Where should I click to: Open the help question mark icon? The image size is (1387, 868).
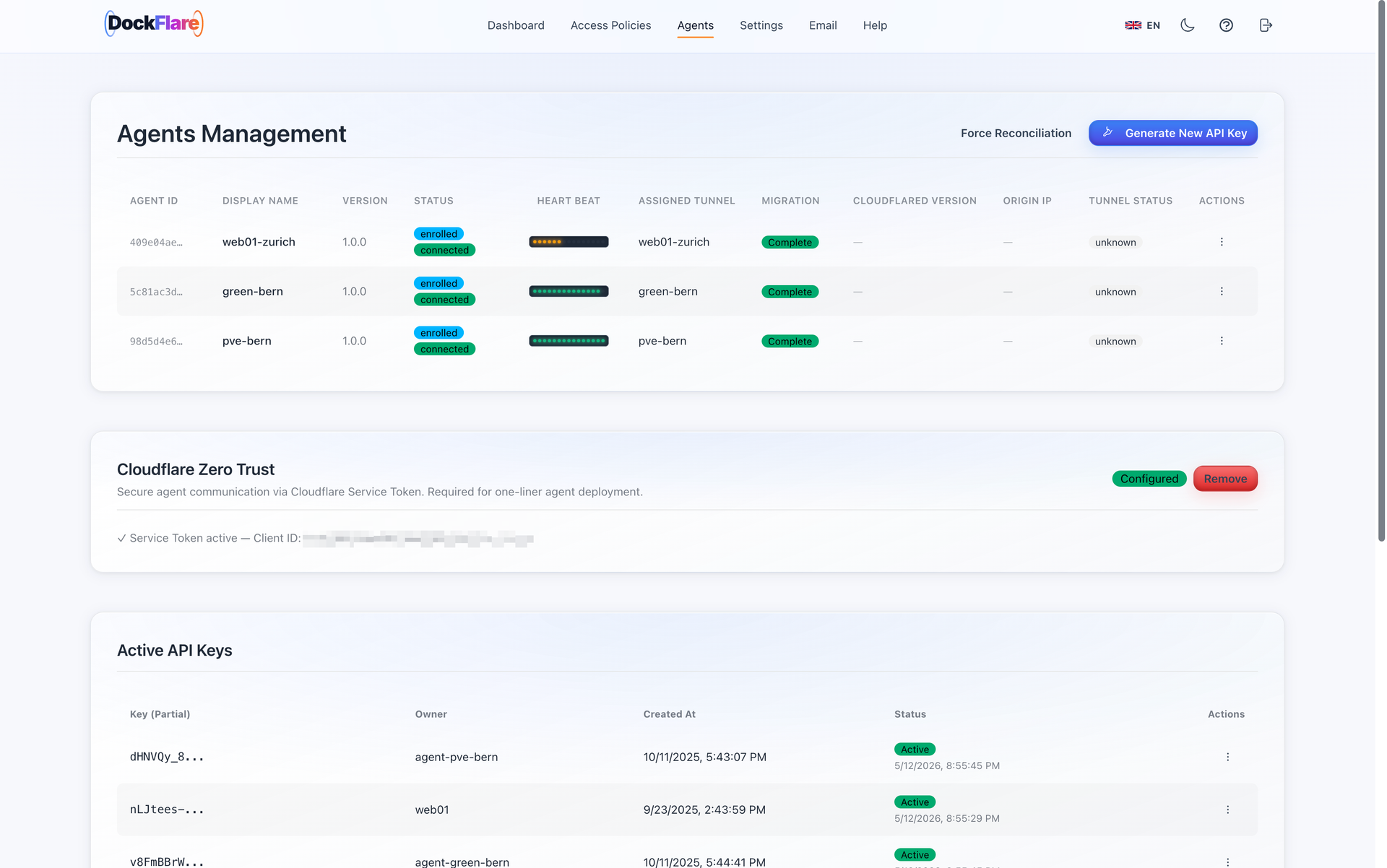tap(1226, 25)
